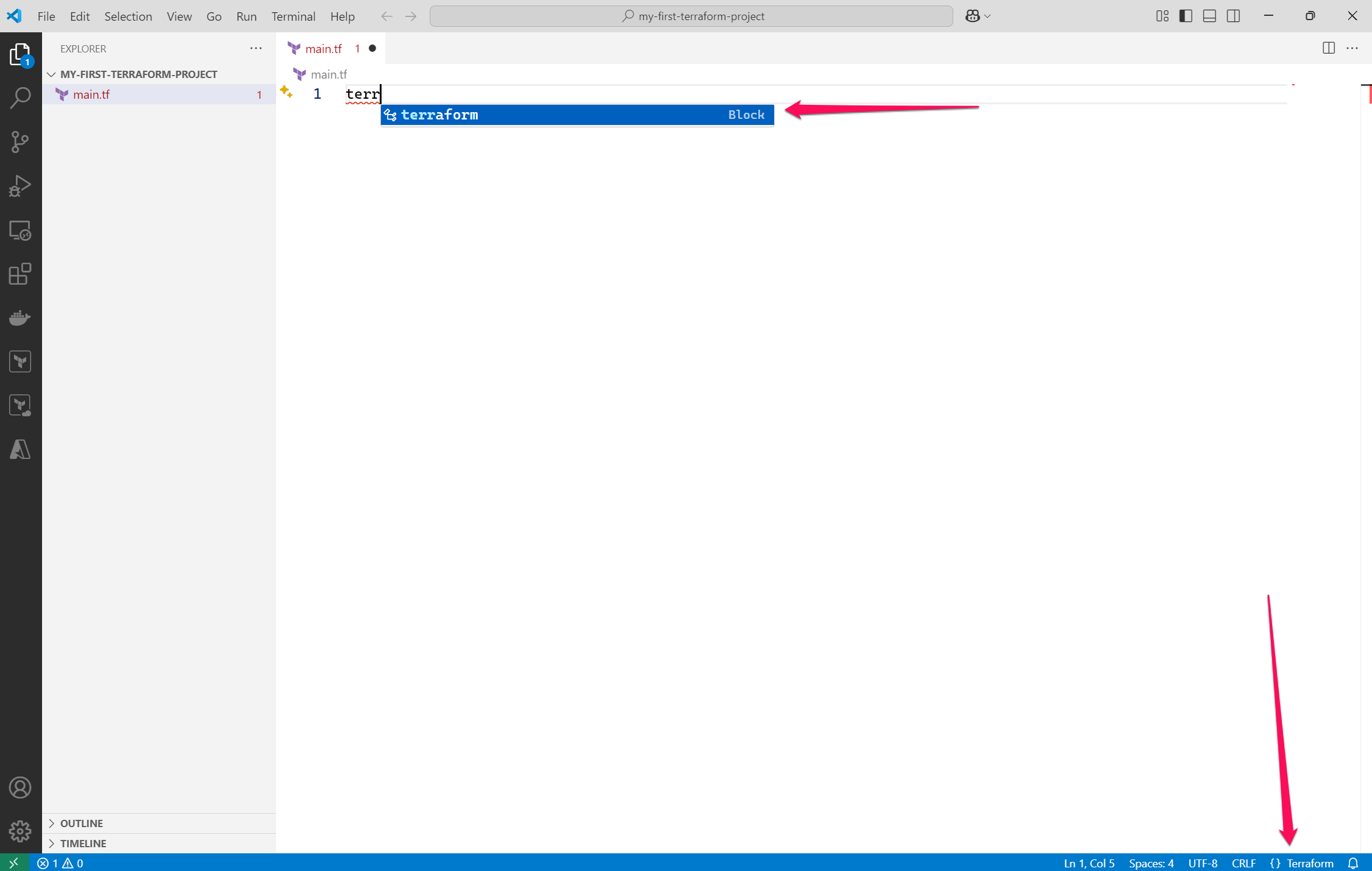Click the line number 1 gutter

point(317,94)
